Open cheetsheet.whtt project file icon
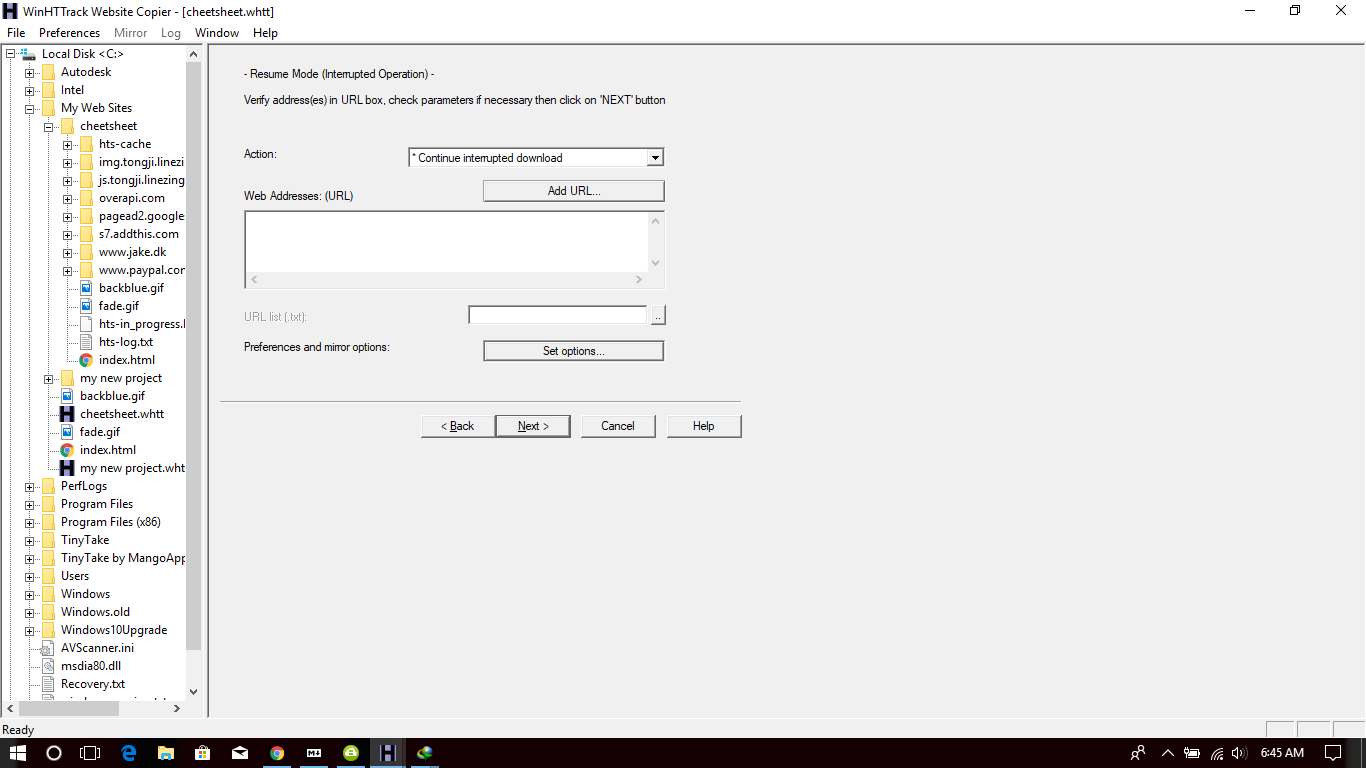The image size is (1366, 768). pos(120,413)
